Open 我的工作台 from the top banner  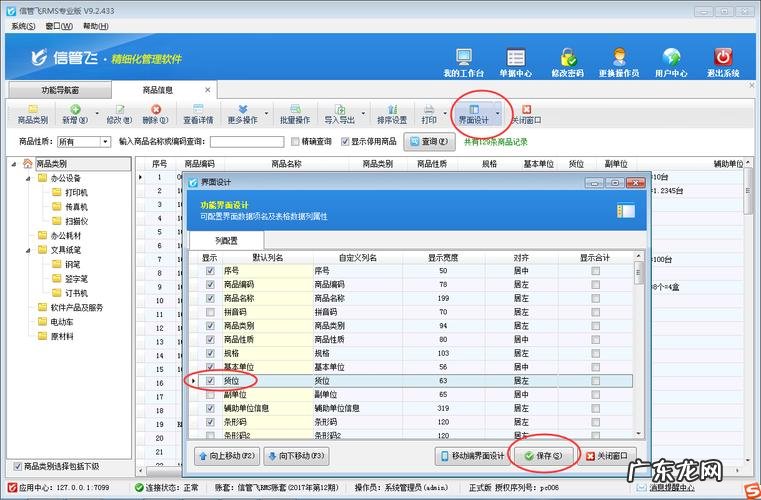[x=463, y=59]
